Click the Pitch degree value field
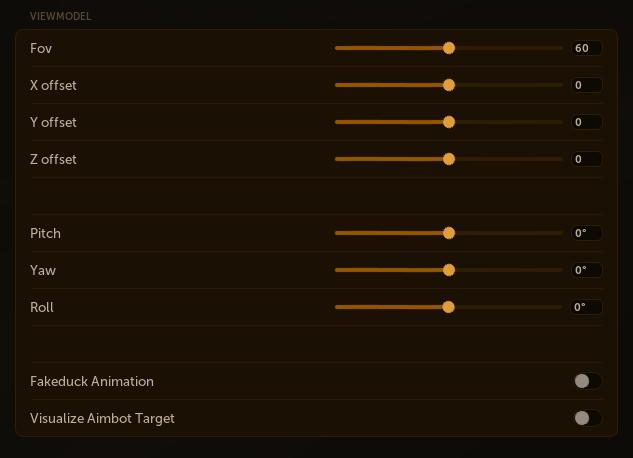 587,233
